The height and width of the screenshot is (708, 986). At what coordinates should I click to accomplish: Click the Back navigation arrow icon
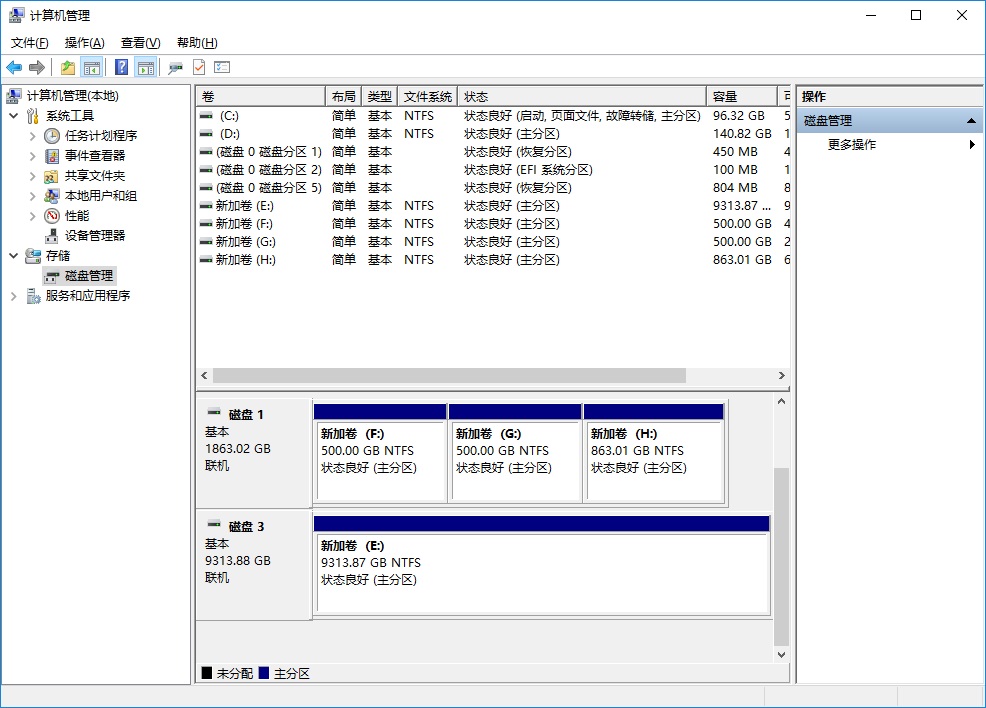coord(15,67)
